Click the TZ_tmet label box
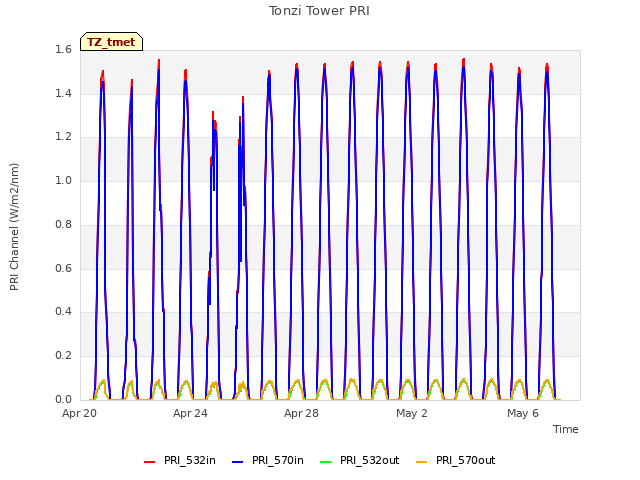This screenshot has width=640, height=480. coord(111,42)
